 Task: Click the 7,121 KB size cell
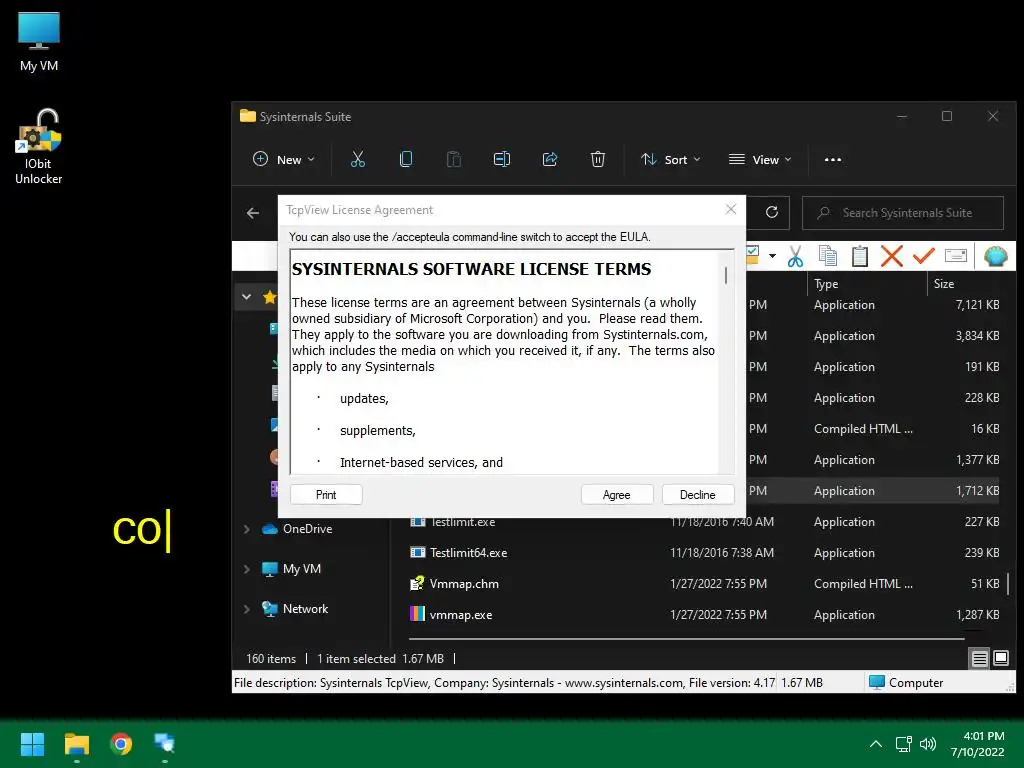pos(977,305)
